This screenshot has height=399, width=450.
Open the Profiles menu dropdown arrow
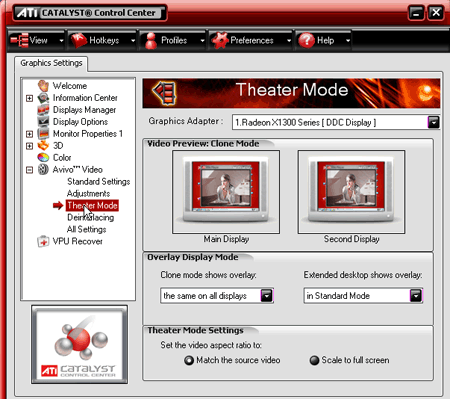tap(202, 41)
